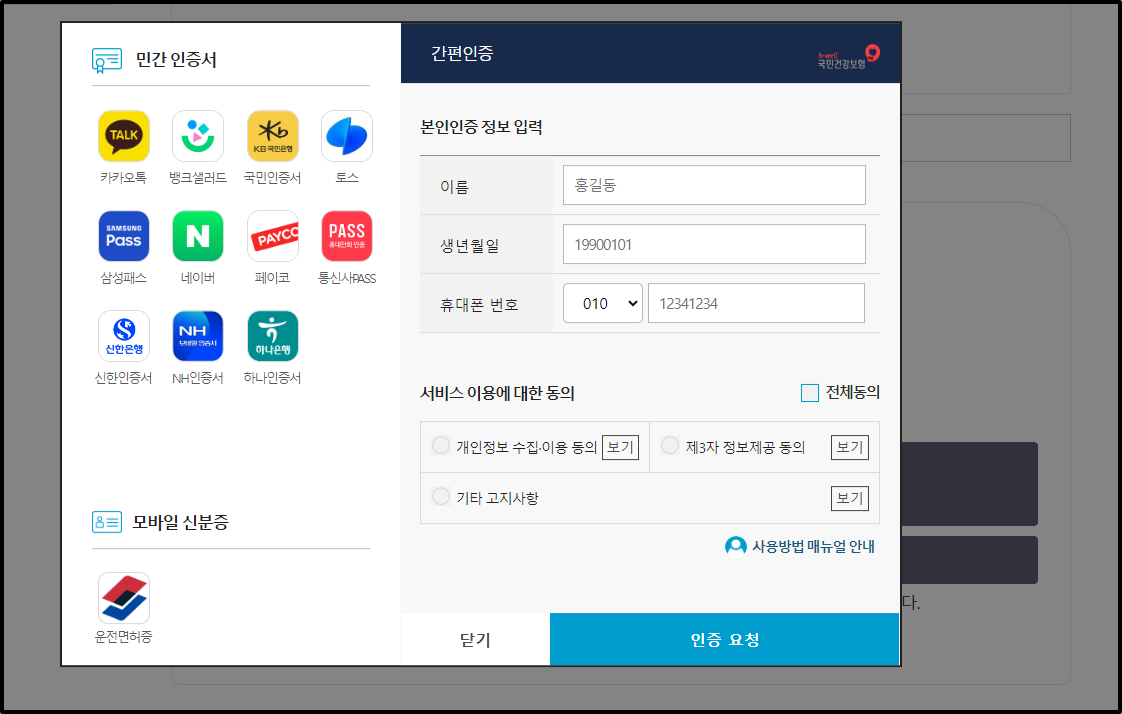The width and height of the screenshot is (1122, 714).
Task: Check the 전체동의 checkbox
Action: 809,393
